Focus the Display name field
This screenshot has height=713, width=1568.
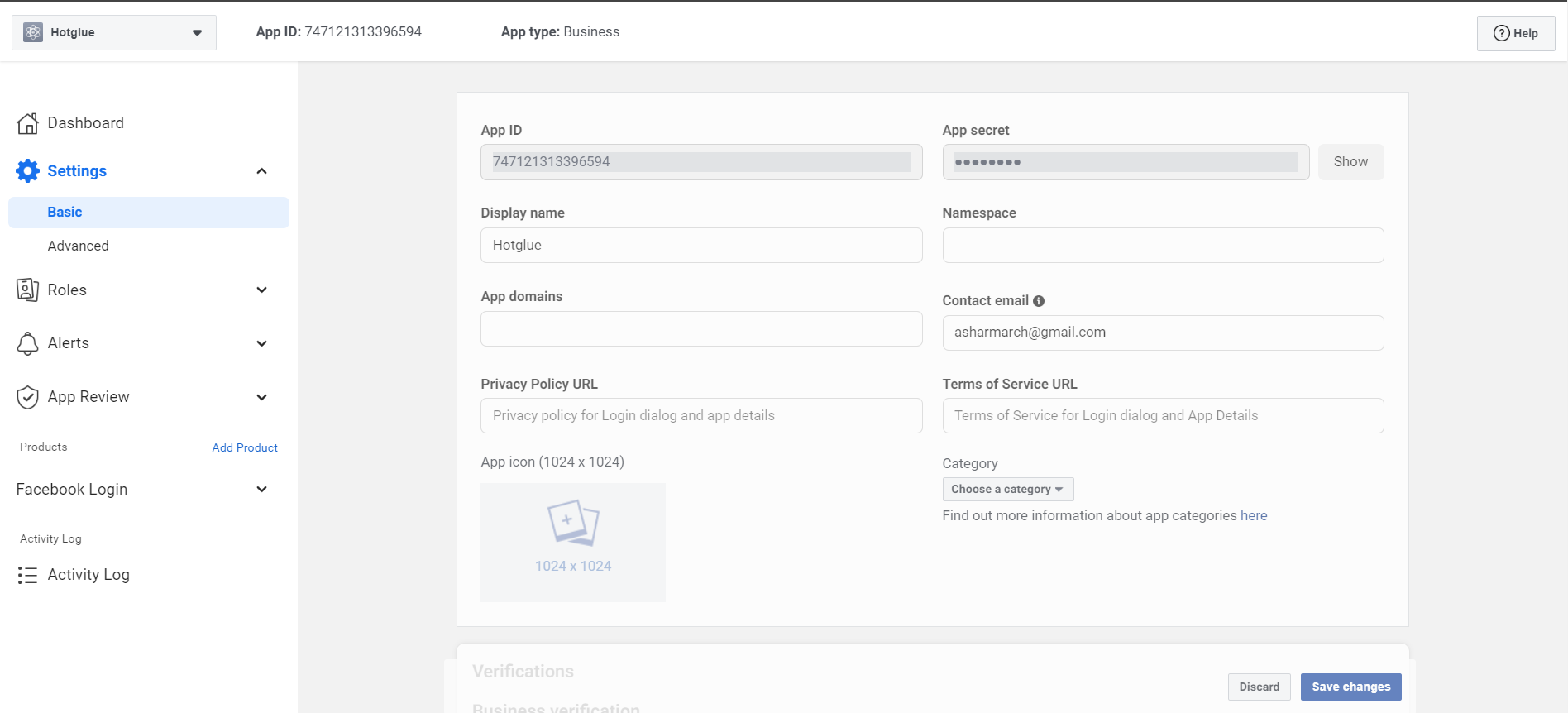point(701,246)
